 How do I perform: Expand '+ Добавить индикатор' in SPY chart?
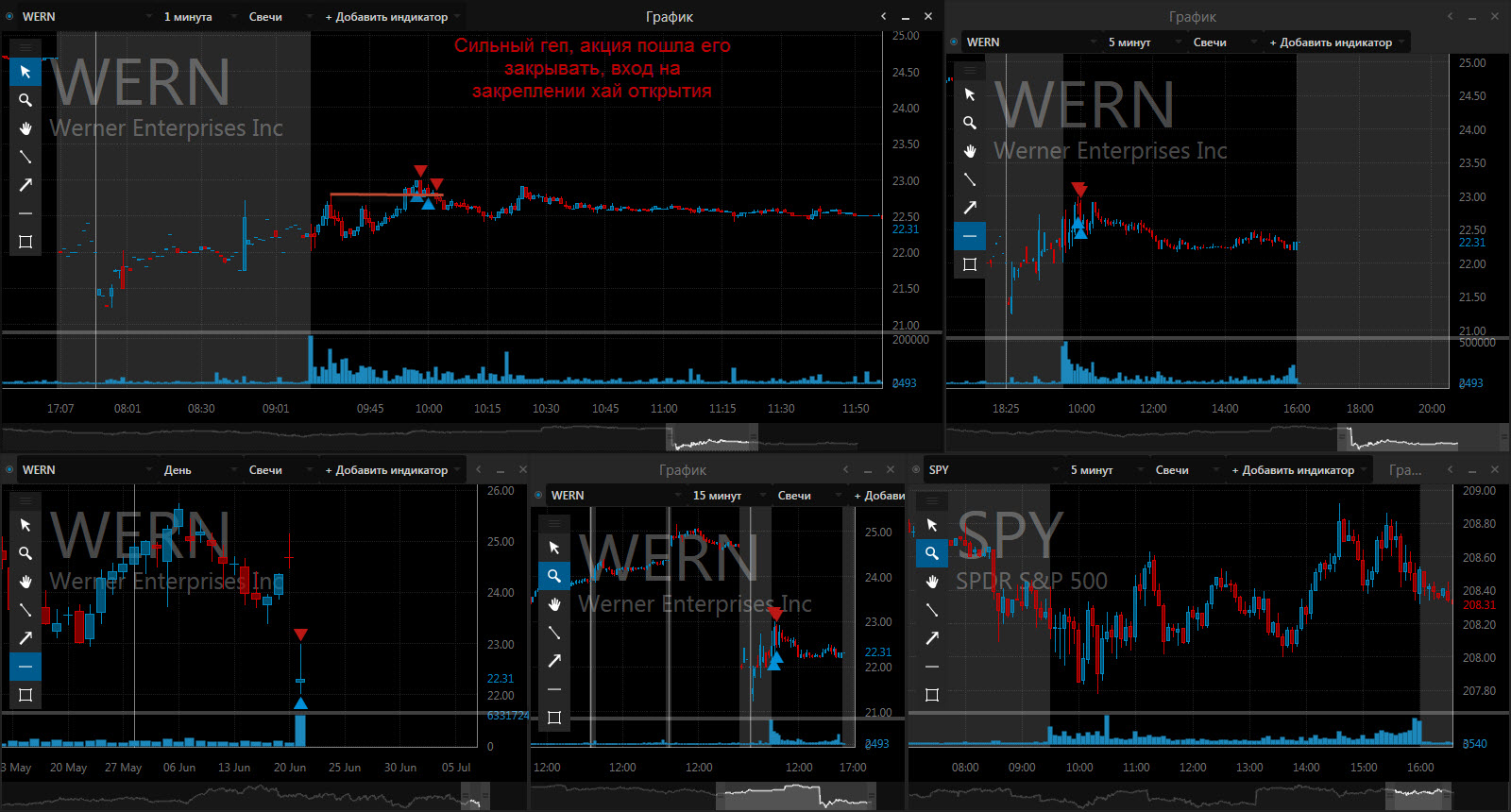[1299, 470]
